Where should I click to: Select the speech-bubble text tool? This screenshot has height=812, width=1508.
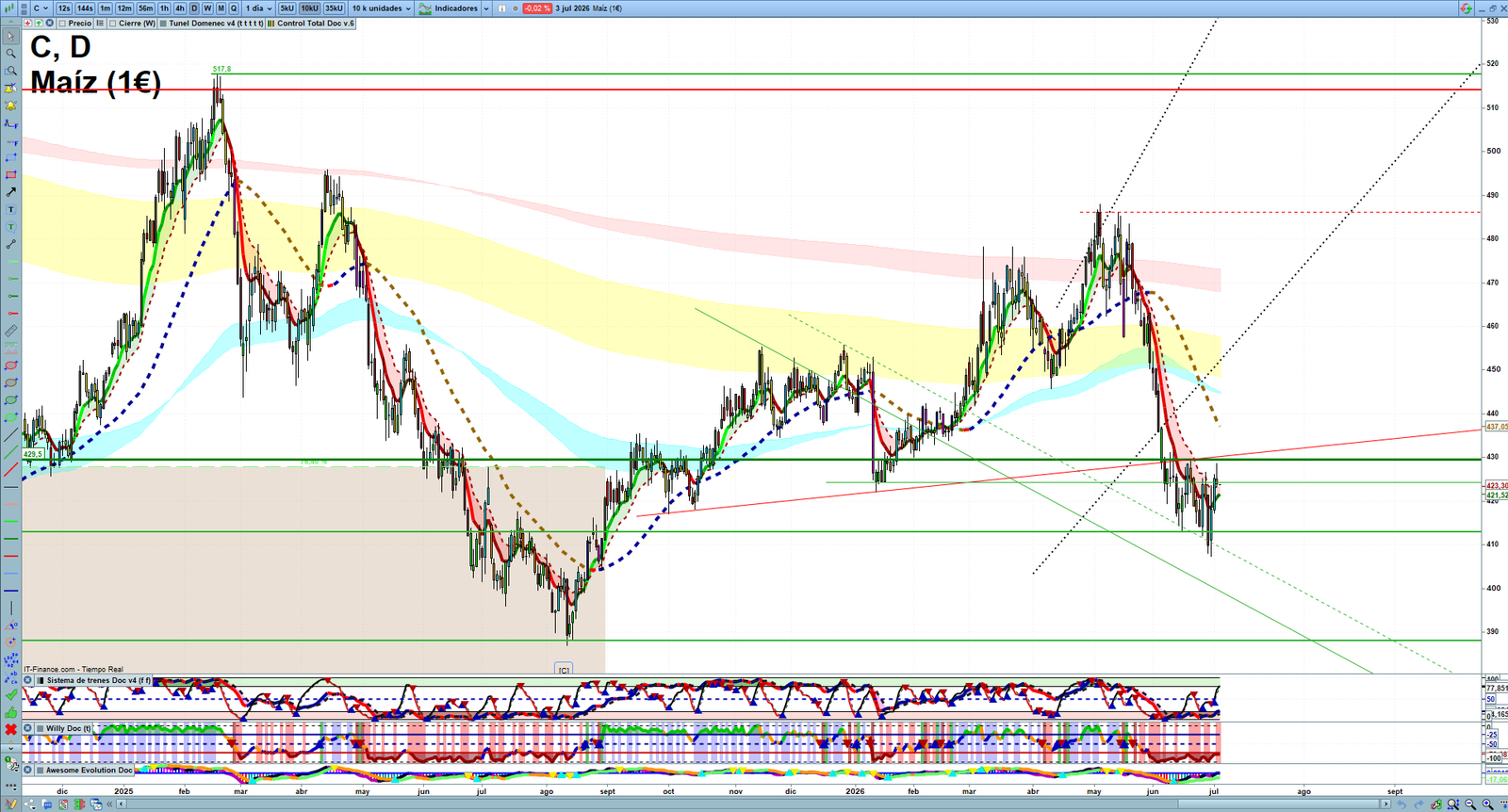click(x=11, y=227)
